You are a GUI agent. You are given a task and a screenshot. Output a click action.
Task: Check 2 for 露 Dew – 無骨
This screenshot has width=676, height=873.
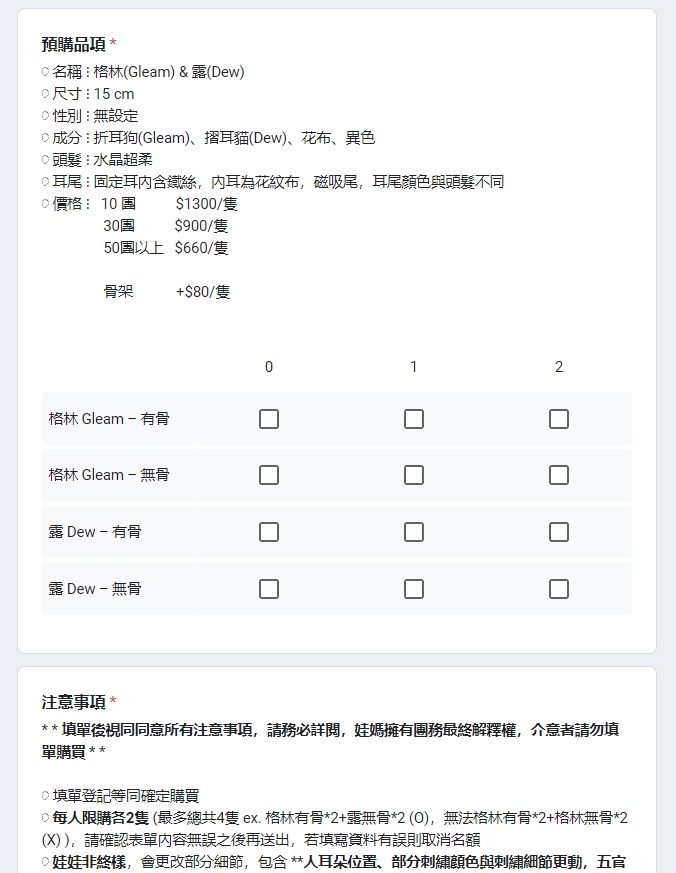click(559, 588)
